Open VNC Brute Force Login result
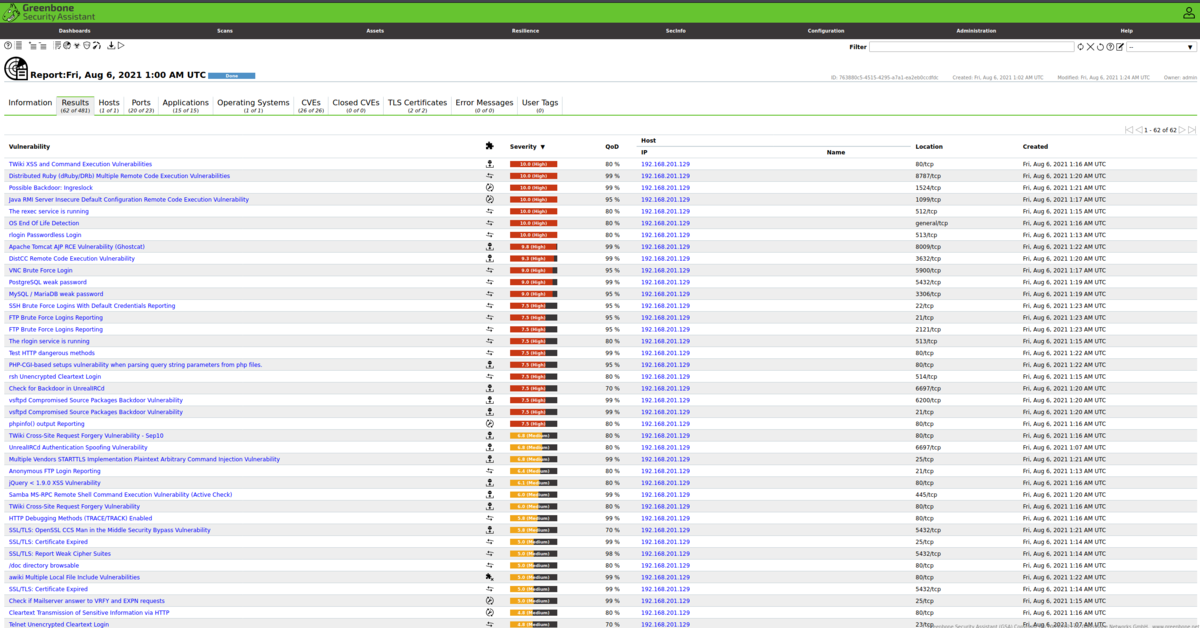Screen dimensions: 1200x628 coord(41,270)
